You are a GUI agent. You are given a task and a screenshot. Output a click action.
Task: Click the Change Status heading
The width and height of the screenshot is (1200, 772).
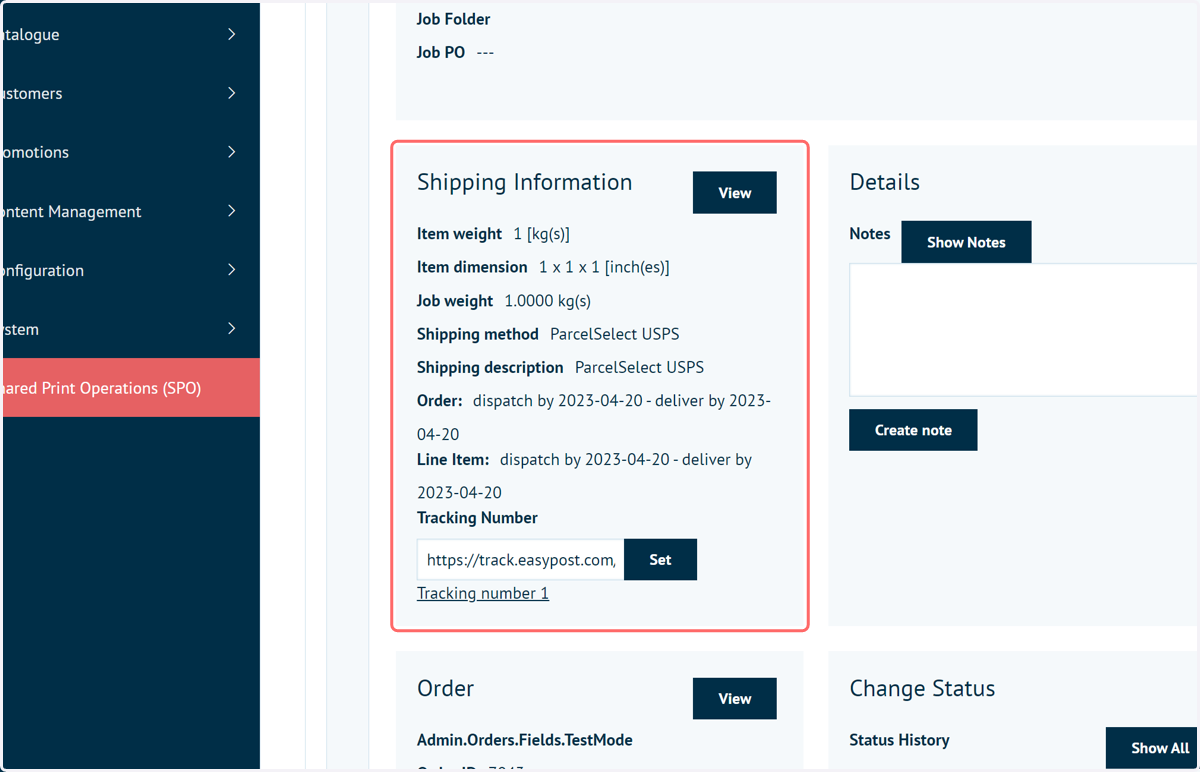coord(922,688)
